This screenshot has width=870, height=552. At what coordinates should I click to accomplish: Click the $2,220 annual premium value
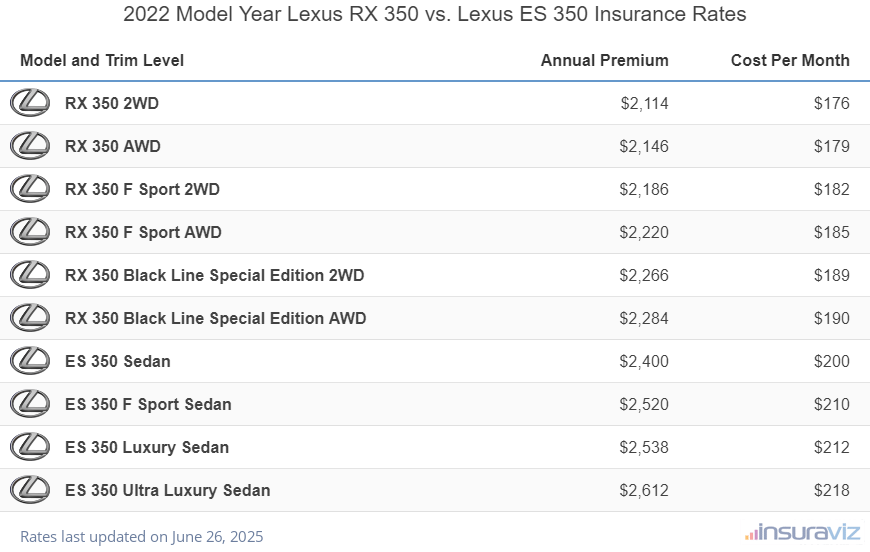(644, 232)
